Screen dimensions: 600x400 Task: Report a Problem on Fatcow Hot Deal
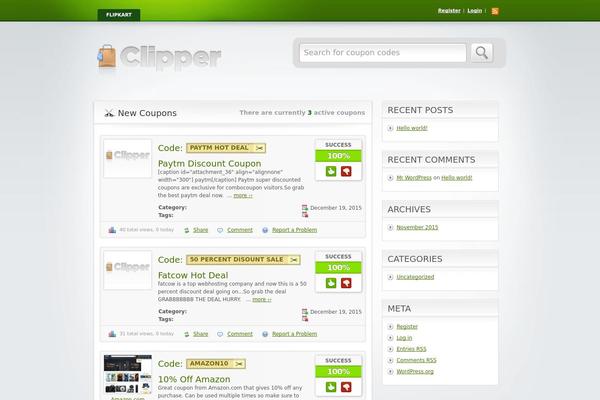tap(295, 334)
